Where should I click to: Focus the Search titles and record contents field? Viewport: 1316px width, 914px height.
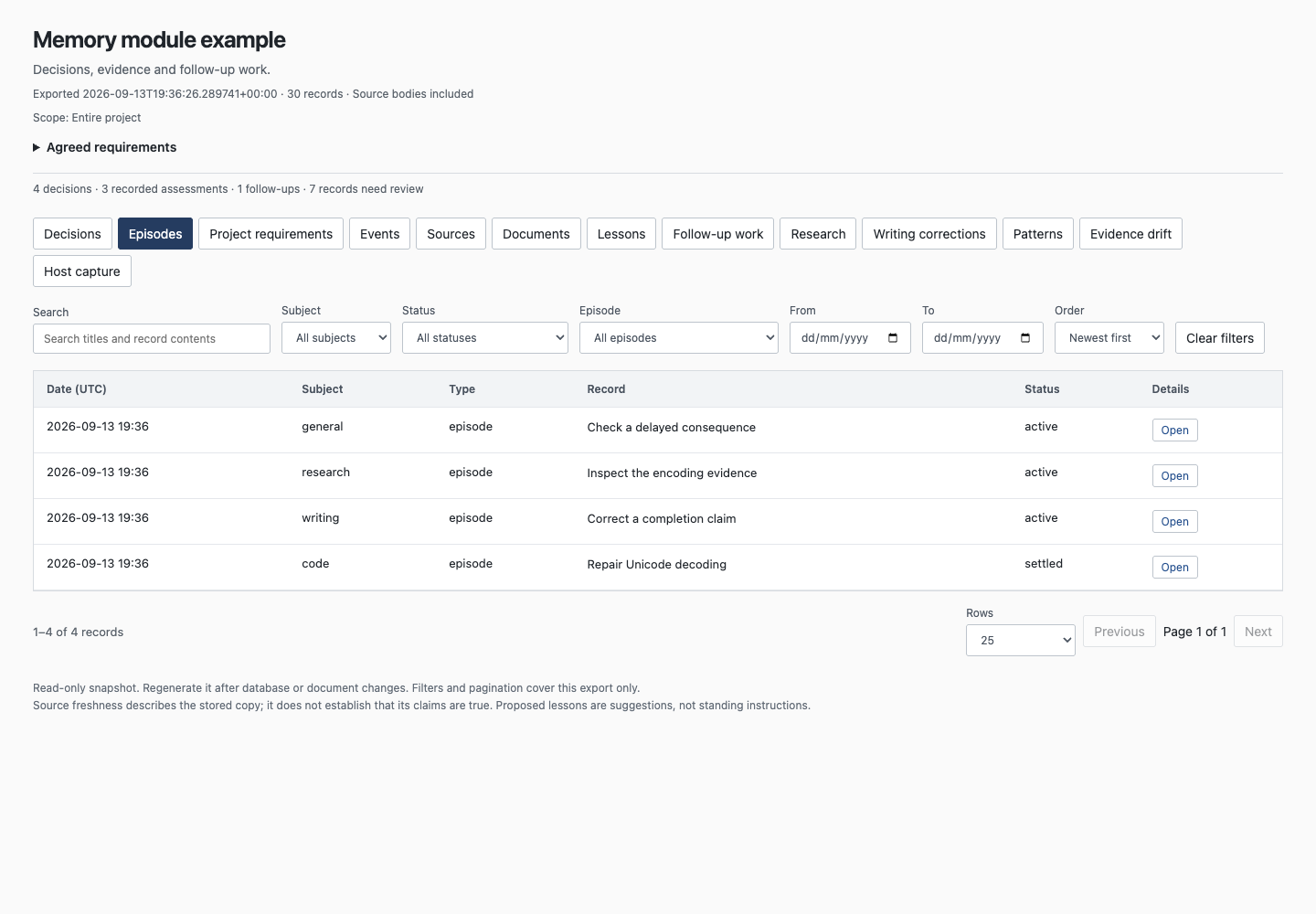(x=152, y=339)
